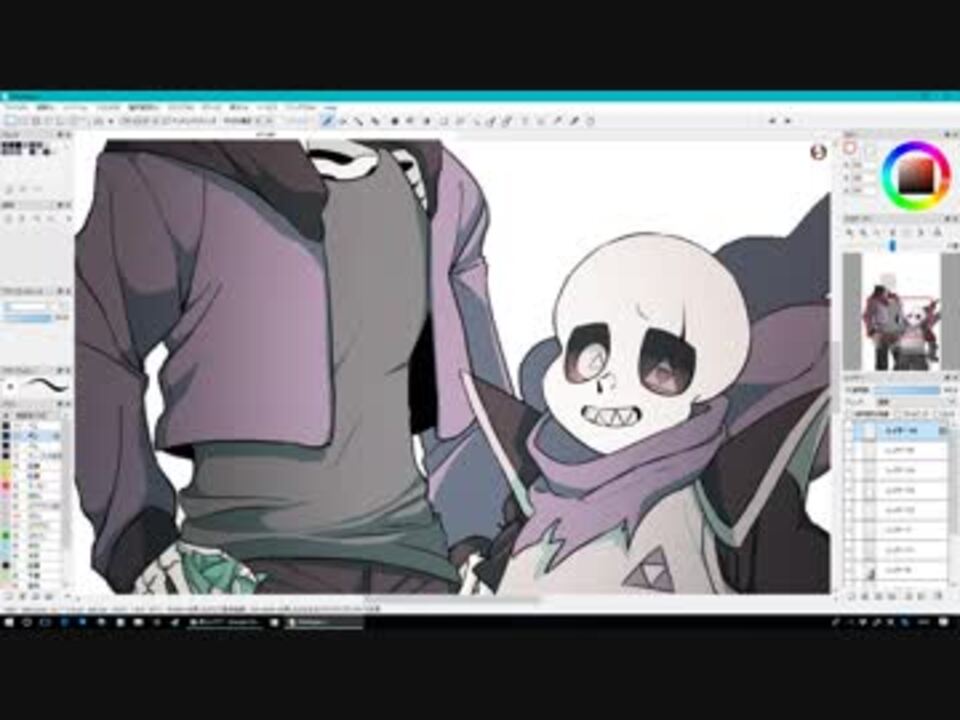Toggle visibility of second layer in list

tap(851, 451)
